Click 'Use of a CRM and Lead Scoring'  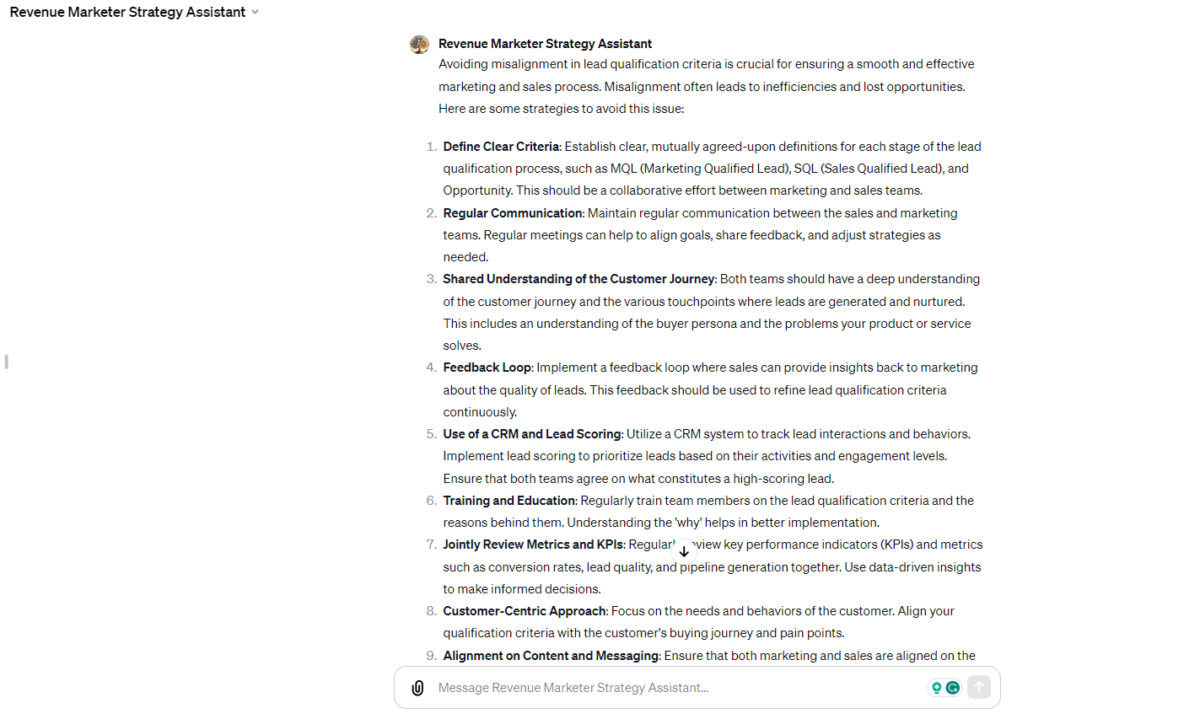(x=532, y=434)
